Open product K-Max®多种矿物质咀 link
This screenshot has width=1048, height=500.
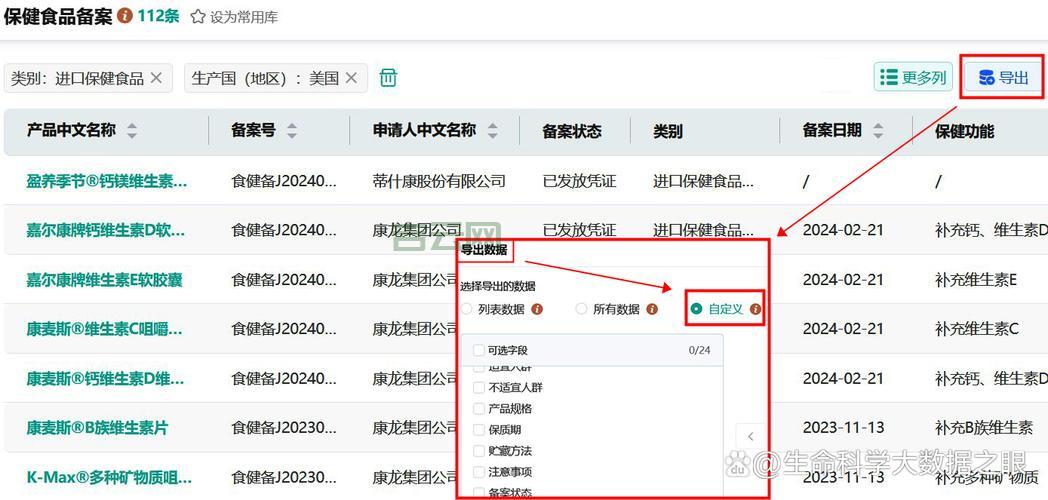(x=109, y=478)
